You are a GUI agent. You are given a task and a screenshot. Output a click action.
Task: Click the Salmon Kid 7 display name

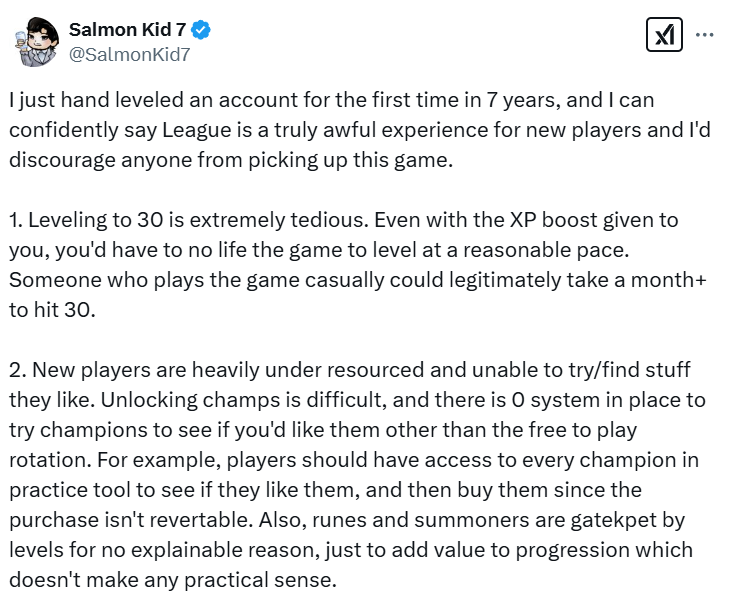click(x=127, y=30)
